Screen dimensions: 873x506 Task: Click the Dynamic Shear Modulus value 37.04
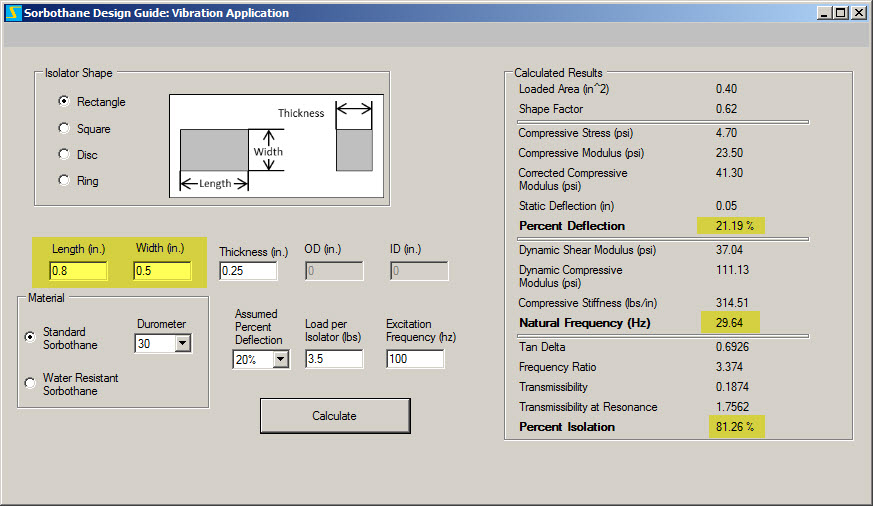coord(729,250)
